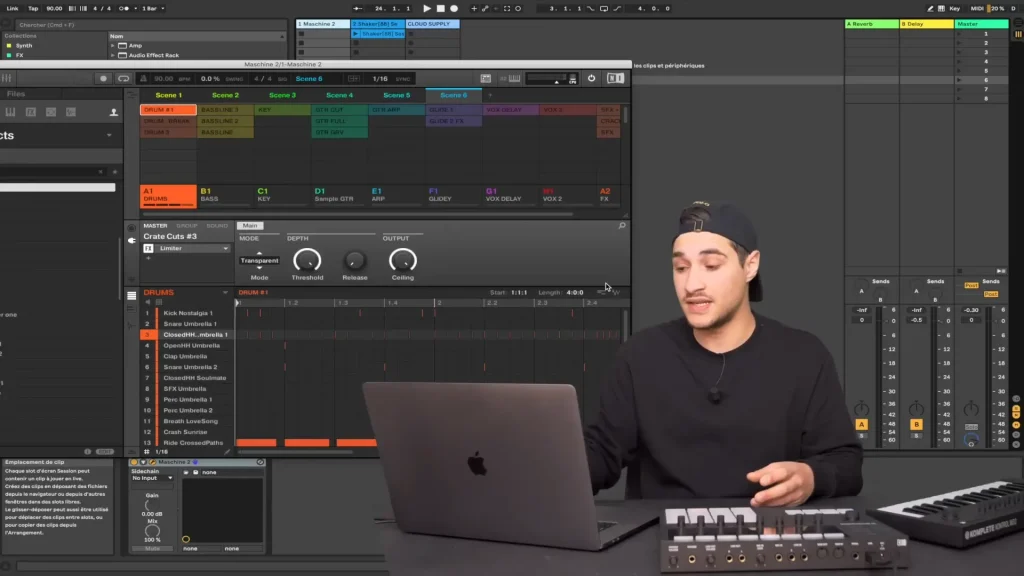The width and height of the screenshot is (1024, 576).
Task: Select effects FX filter icon in browser
Action: pyautogui.click(x=31, y=112)
